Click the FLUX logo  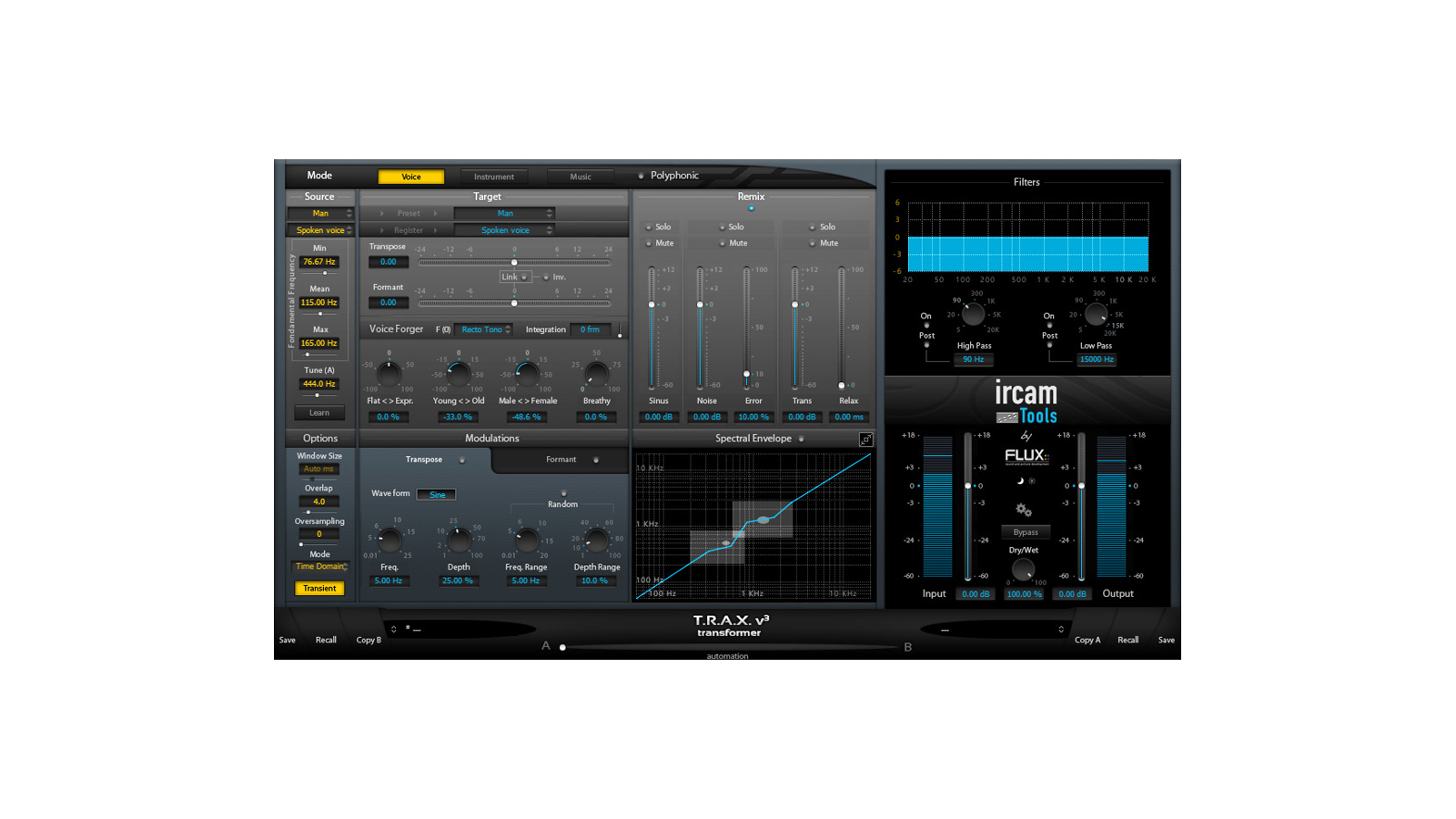pos(1026,456)
